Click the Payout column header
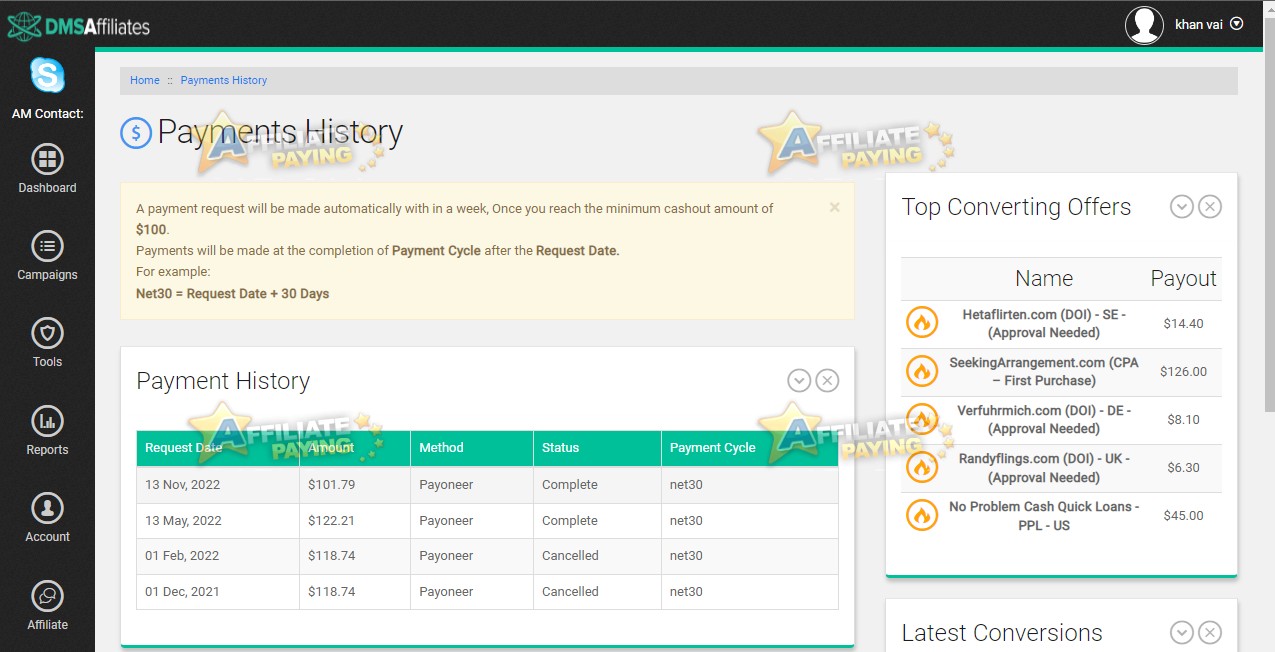 coord(1183,279)
